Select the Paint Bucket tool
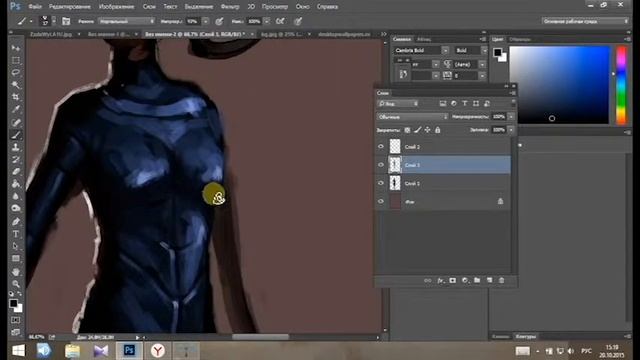640x360 pixels. pyautogui.click(x=16, y=184)
